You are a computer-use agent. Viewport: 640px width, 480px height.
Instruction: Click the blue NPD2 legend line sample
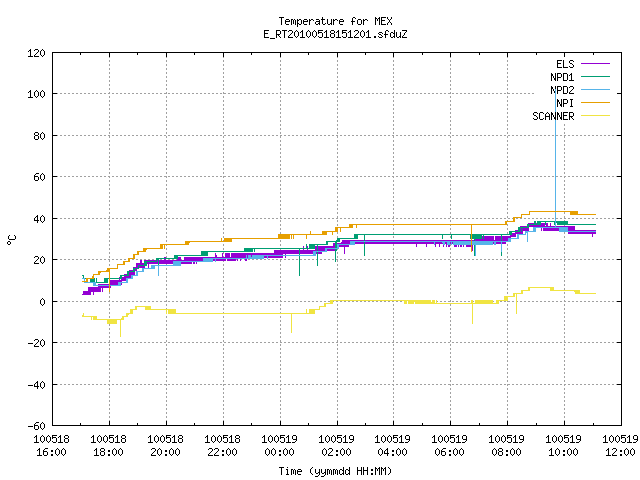click(x=596, y=89)
